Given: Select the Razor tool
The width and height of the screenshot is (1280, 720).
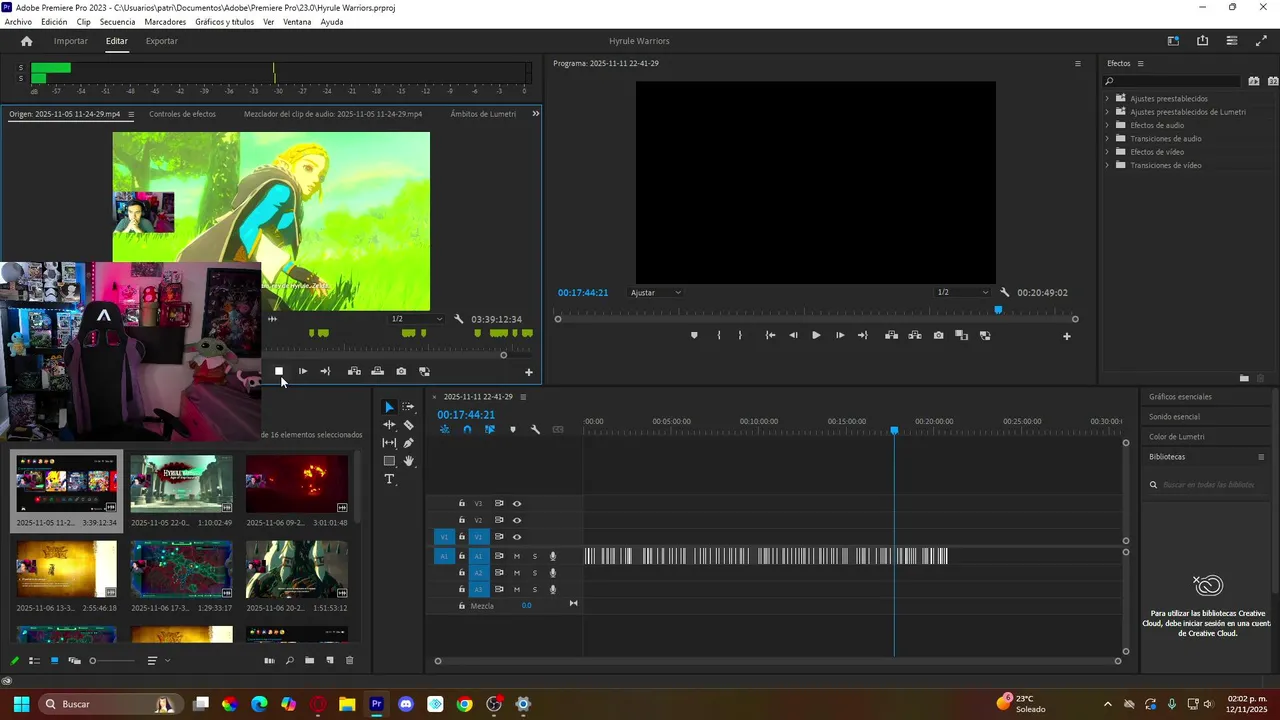Looking at the screenshot, I should pyautogui.click(x=408, y=425).
